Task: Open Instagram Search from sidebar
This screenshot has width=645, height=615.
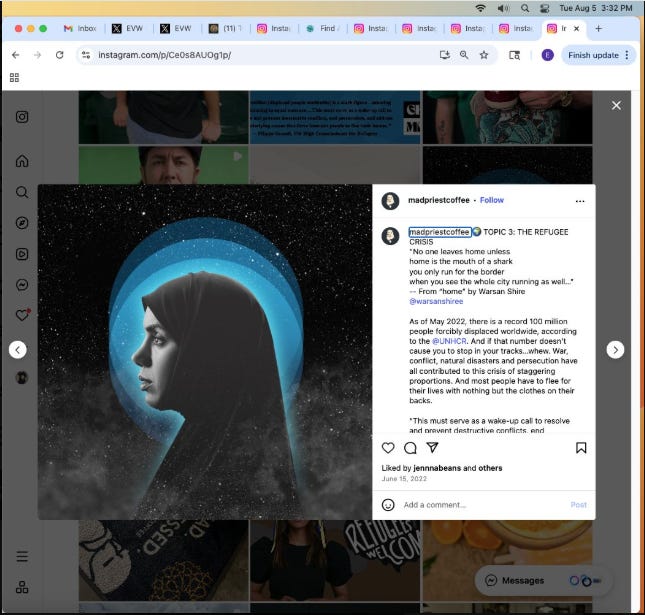Action: pyautogui.click(x=22, y=192)
